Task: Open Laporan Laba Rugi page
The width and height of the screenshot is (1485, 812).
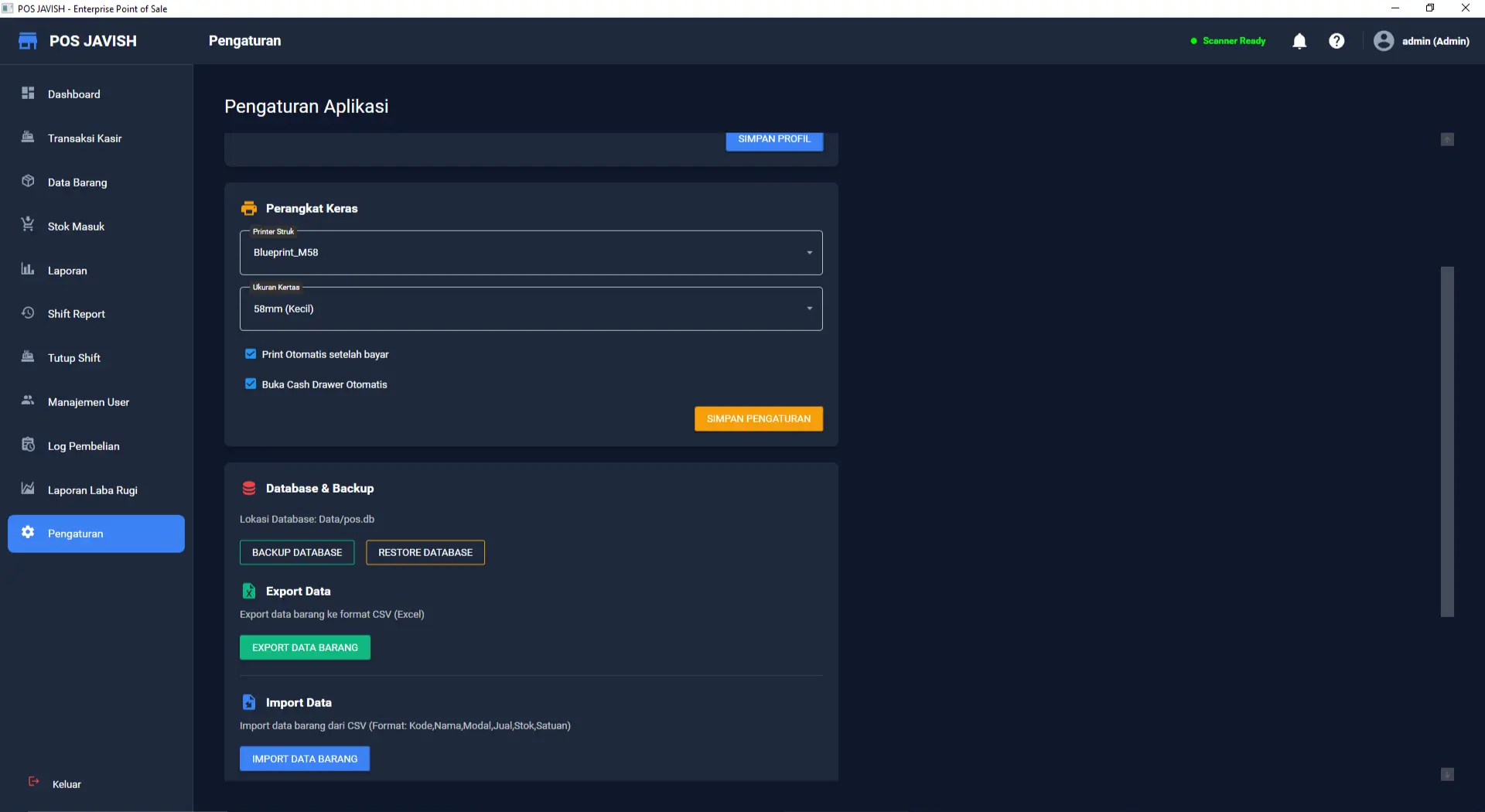Action: tap(92, 490)
